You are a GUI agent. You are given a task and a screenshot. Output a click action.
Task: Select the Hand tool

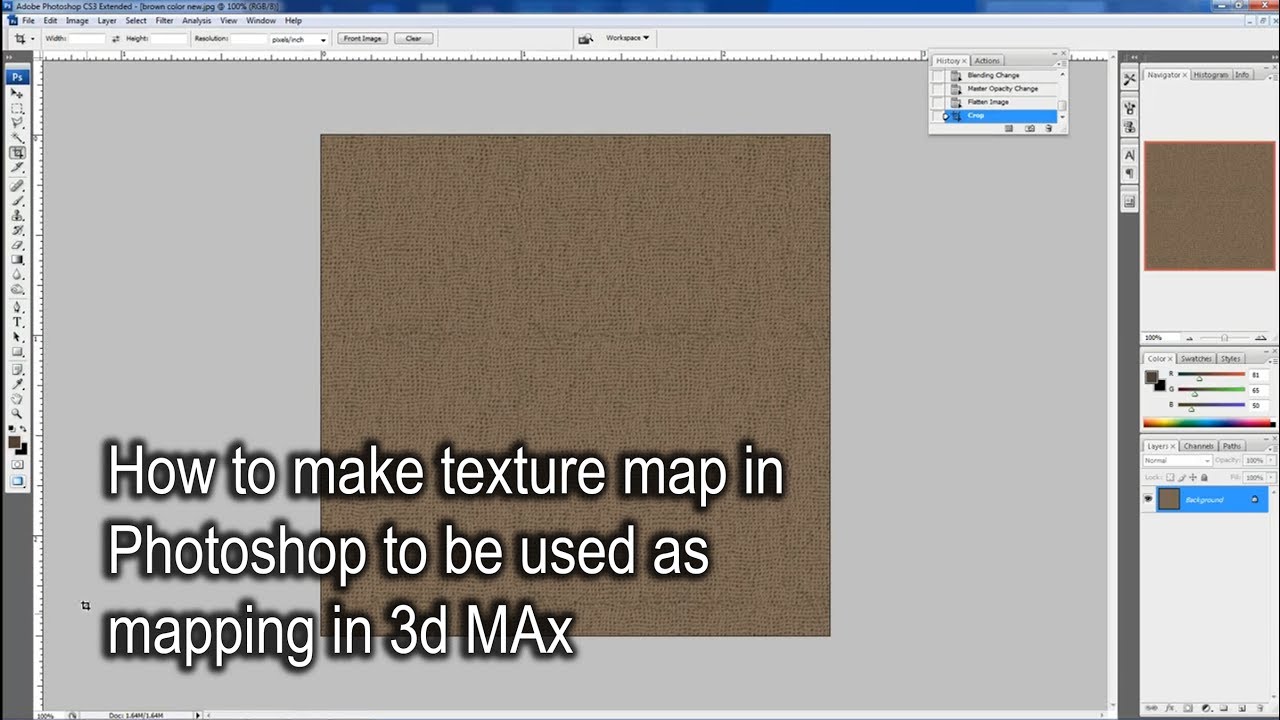coord(18,399)
